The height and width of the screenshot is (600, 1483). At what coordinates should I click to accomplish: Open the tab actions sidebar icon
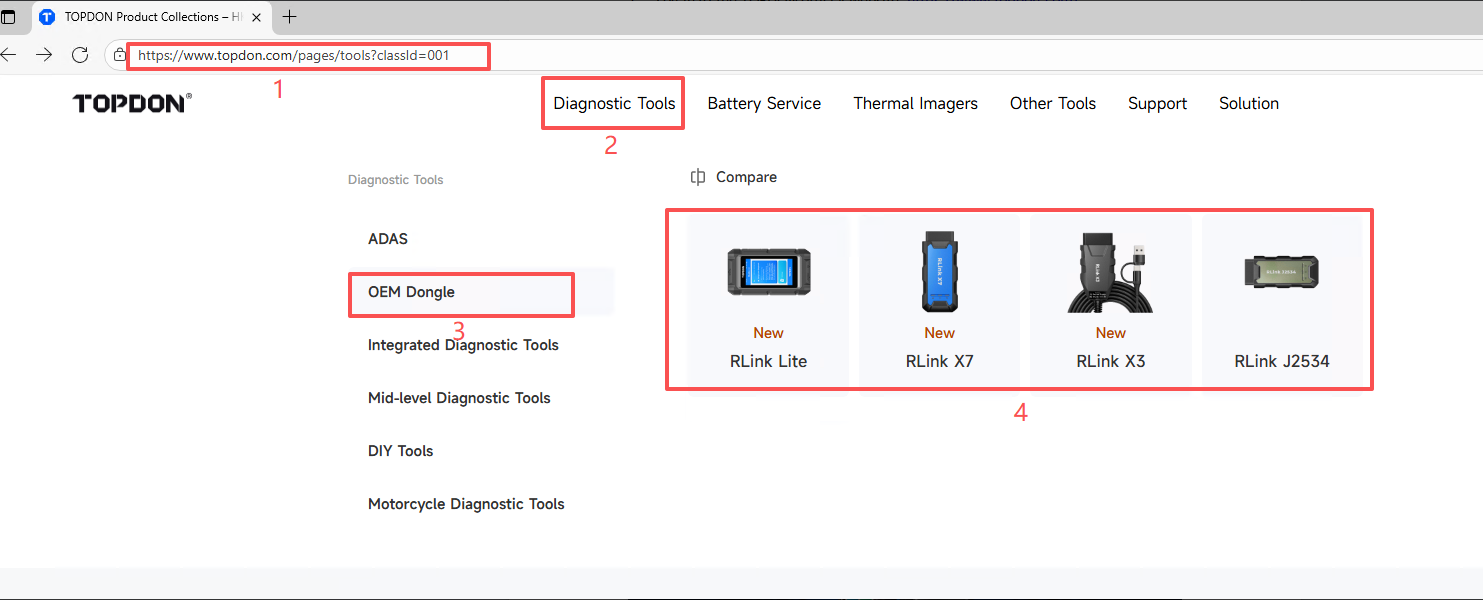click(9, 17)
